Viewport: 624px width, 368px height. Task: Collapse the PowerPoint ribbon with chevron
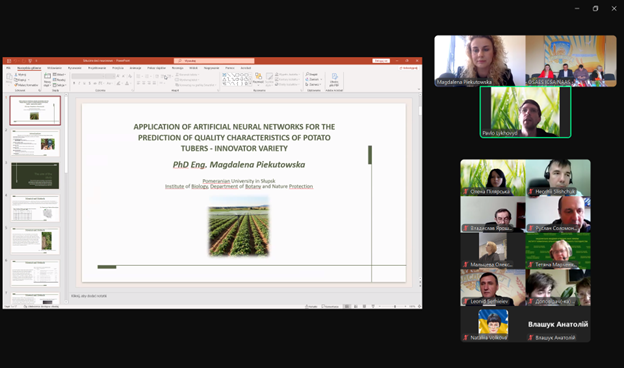pyautogui.click(x=419, y=89)
